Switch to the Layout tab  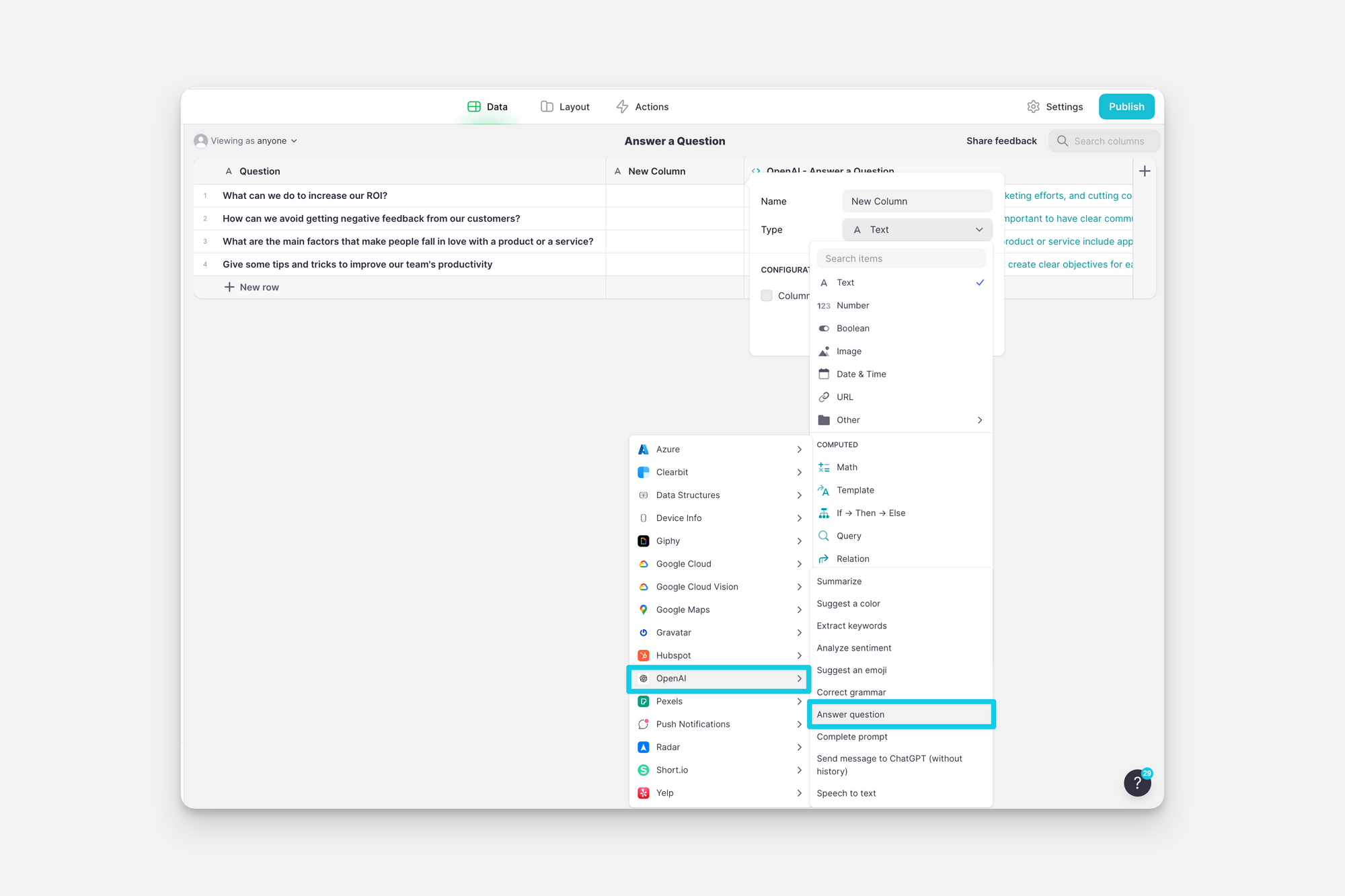(x=565, y=107)
